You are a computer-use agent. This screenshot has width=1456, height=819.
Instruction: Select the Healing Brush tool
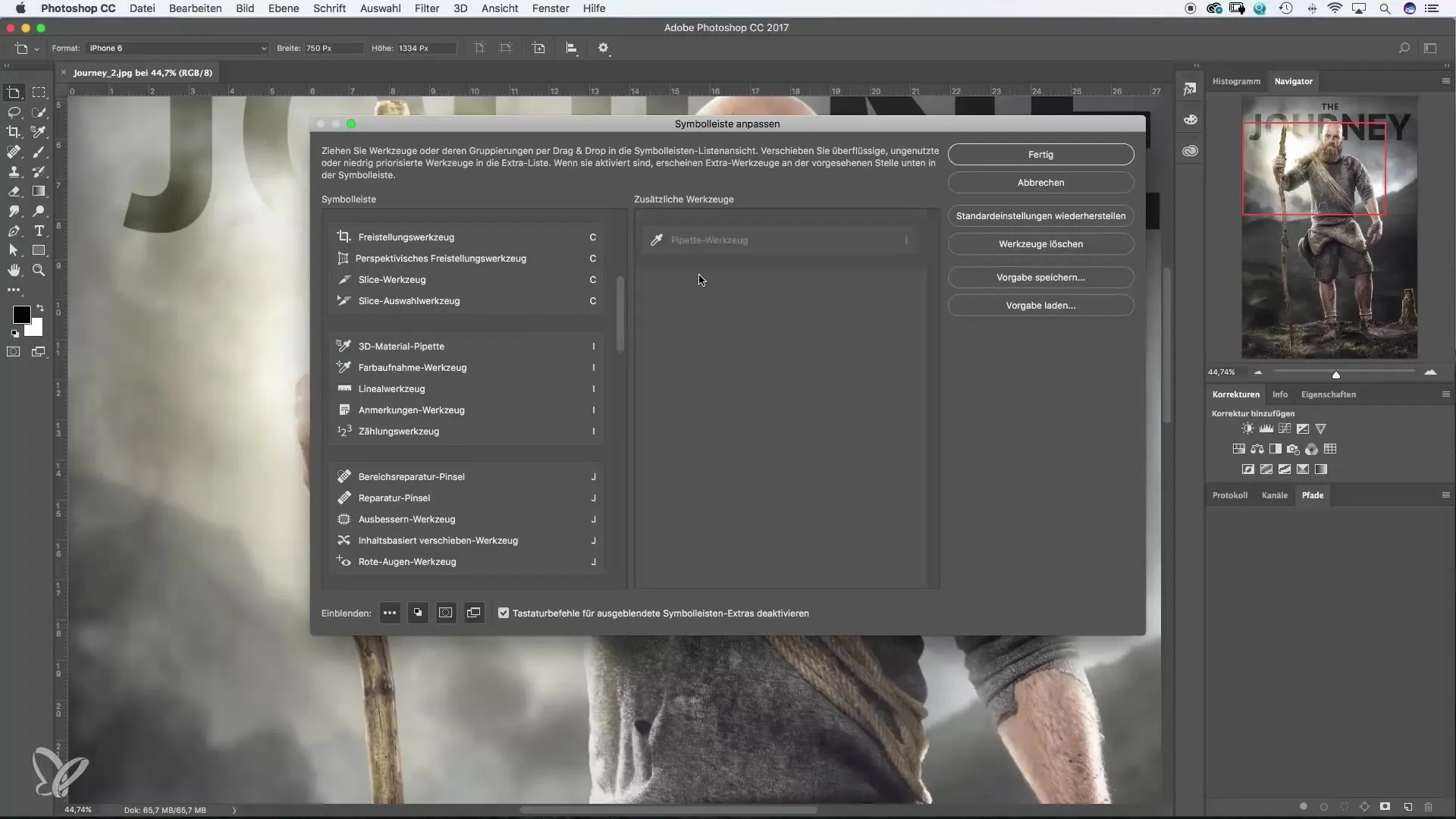14,152
